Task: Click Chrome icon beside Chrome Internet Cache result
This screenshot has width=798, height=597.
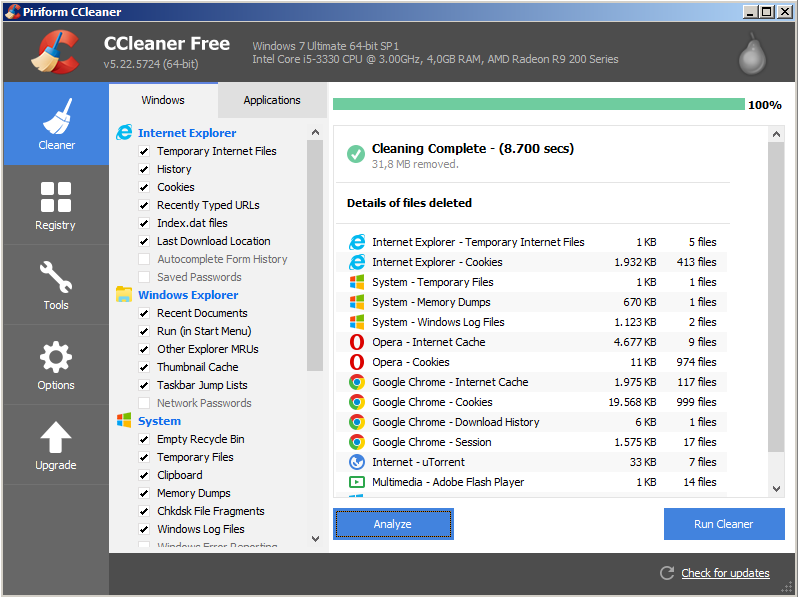Action: tap(357, 382)
